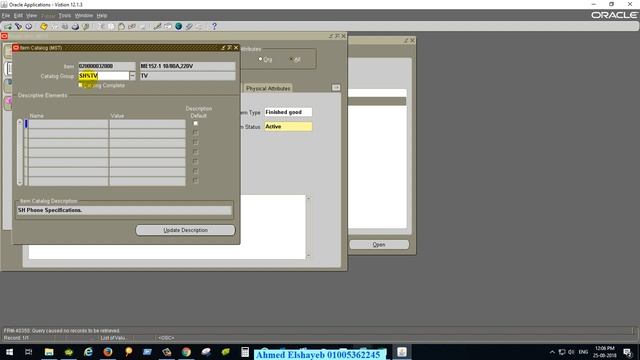Open Windows notification center icon

coord(628,352)
